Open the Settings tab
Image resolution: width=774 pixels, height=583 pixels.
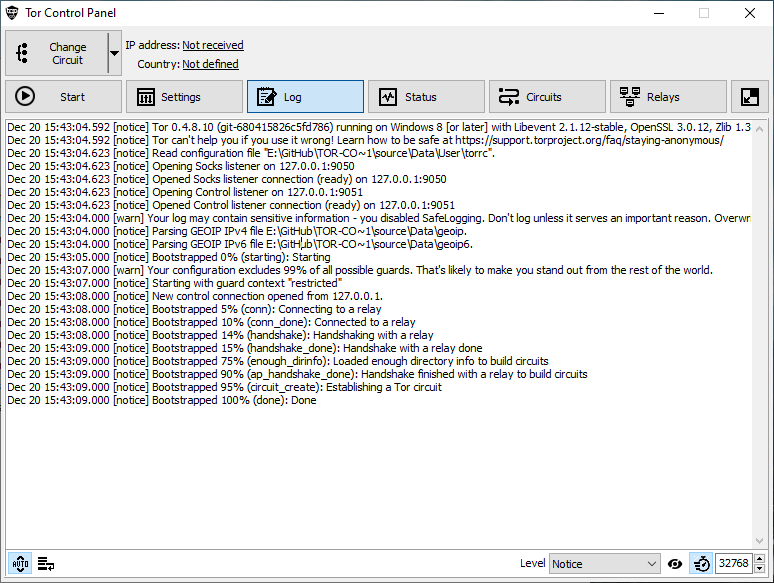184,97
